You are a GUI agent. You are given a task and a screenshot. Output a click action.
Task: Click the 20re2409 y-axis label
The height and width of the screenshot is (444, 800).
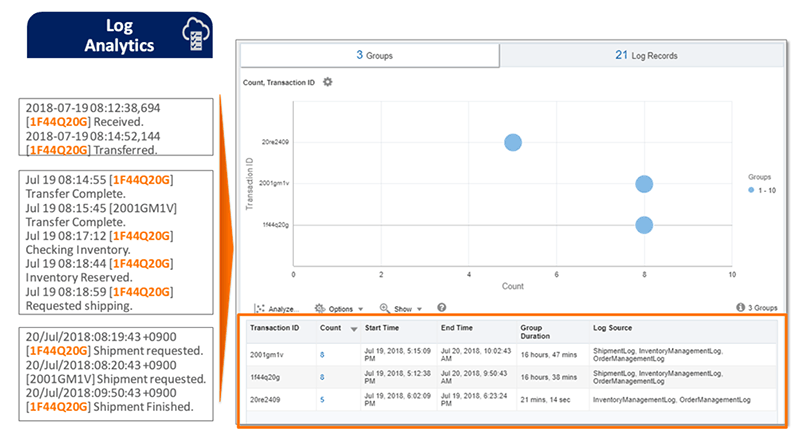275,142
